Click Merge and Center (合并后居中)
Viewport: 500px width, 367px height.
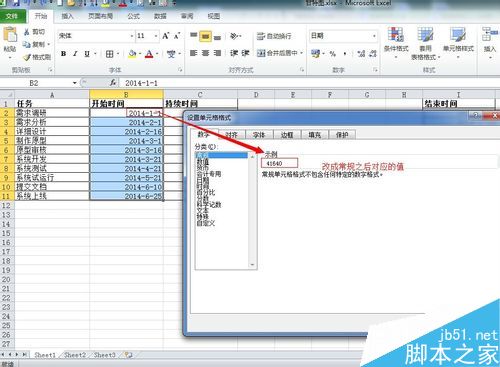coord(277,53)
